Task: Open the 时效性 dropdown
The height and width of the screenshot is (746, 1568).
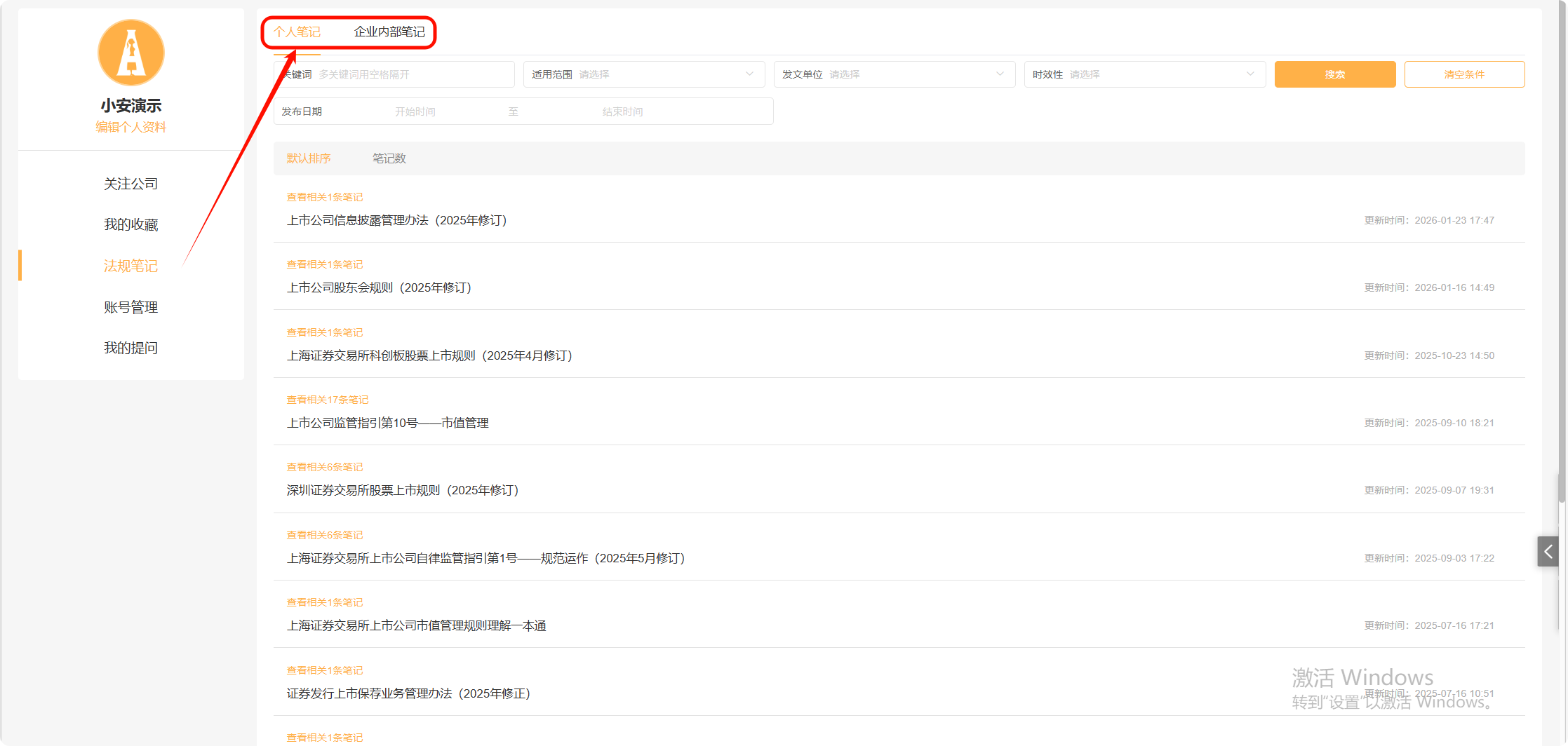Action: click(x=1145, y=74)
